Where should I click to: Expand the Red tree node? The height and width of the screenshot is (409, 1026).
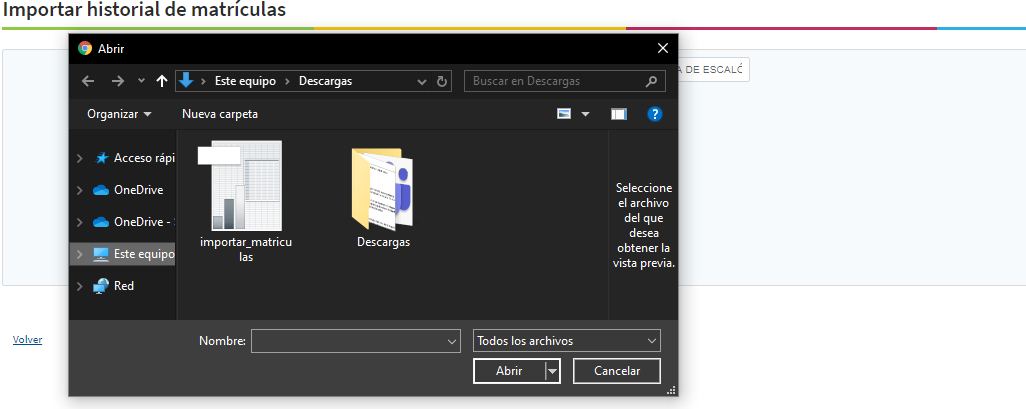[x=79, y=286]
